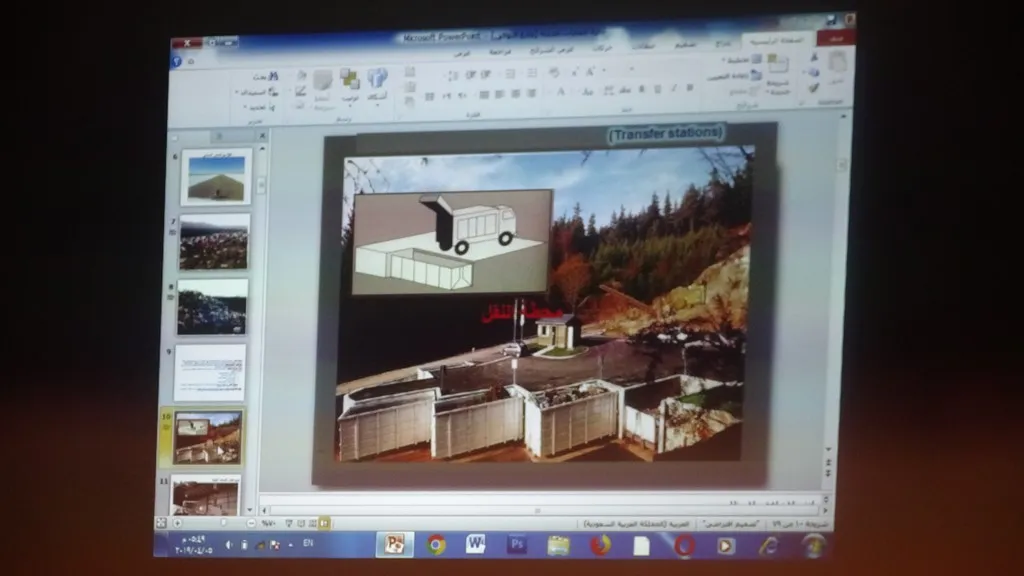Click the EN input language indicator
The width and height of the screenshot is (1024, 576).
click(x=308, y=543)
